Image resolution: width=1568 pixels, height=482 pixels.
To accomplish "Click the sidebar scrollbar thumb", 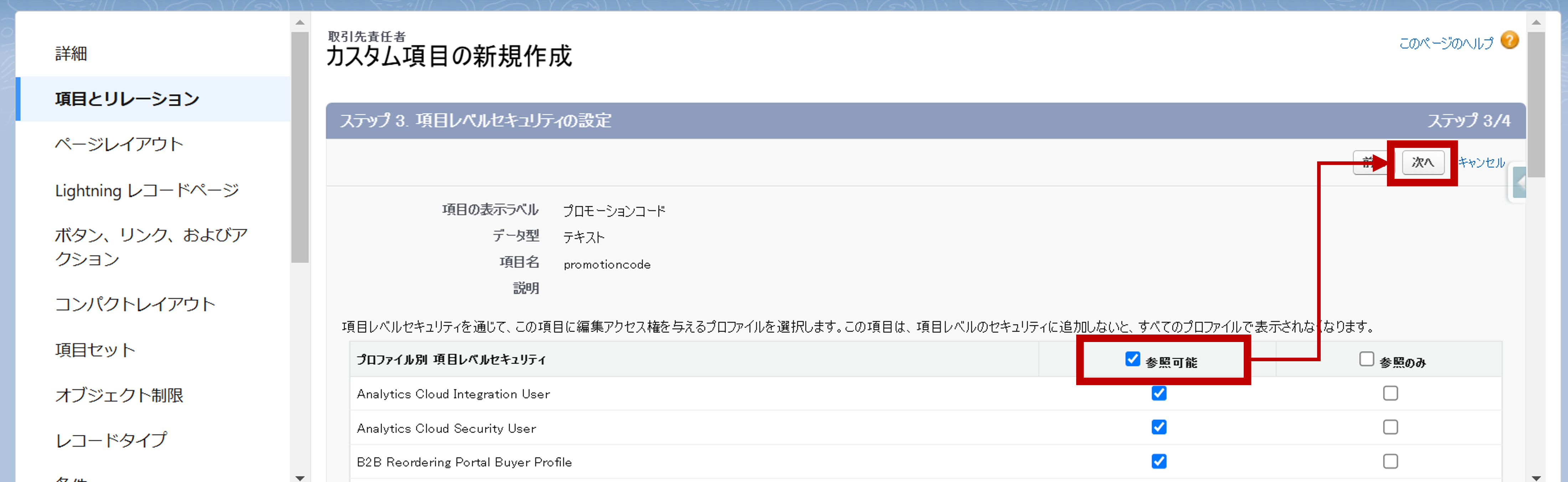I will [299, 147].
